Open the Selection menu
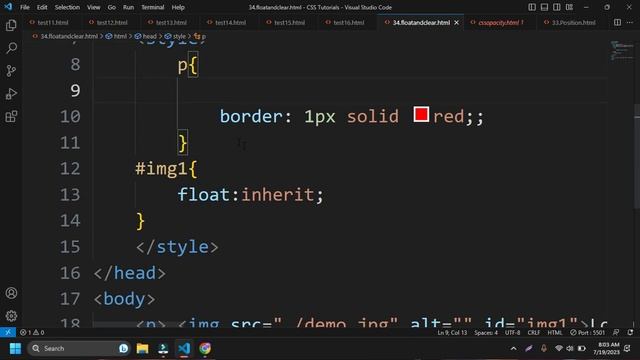640x360 pixels. [67, 7]
